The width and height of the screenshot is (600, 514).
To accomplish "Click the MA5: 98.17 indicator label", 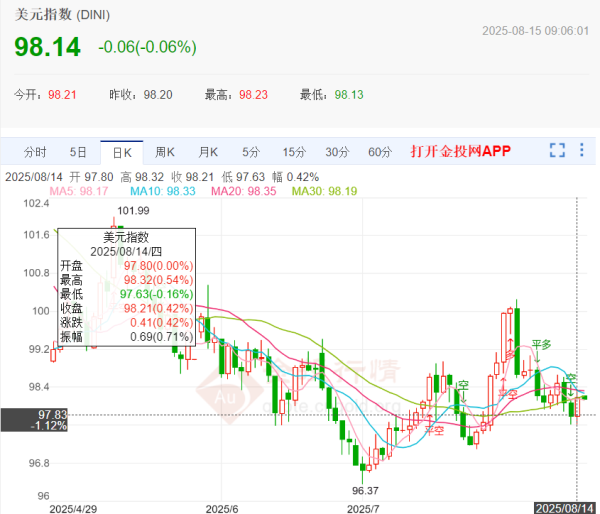I will 79,191.
